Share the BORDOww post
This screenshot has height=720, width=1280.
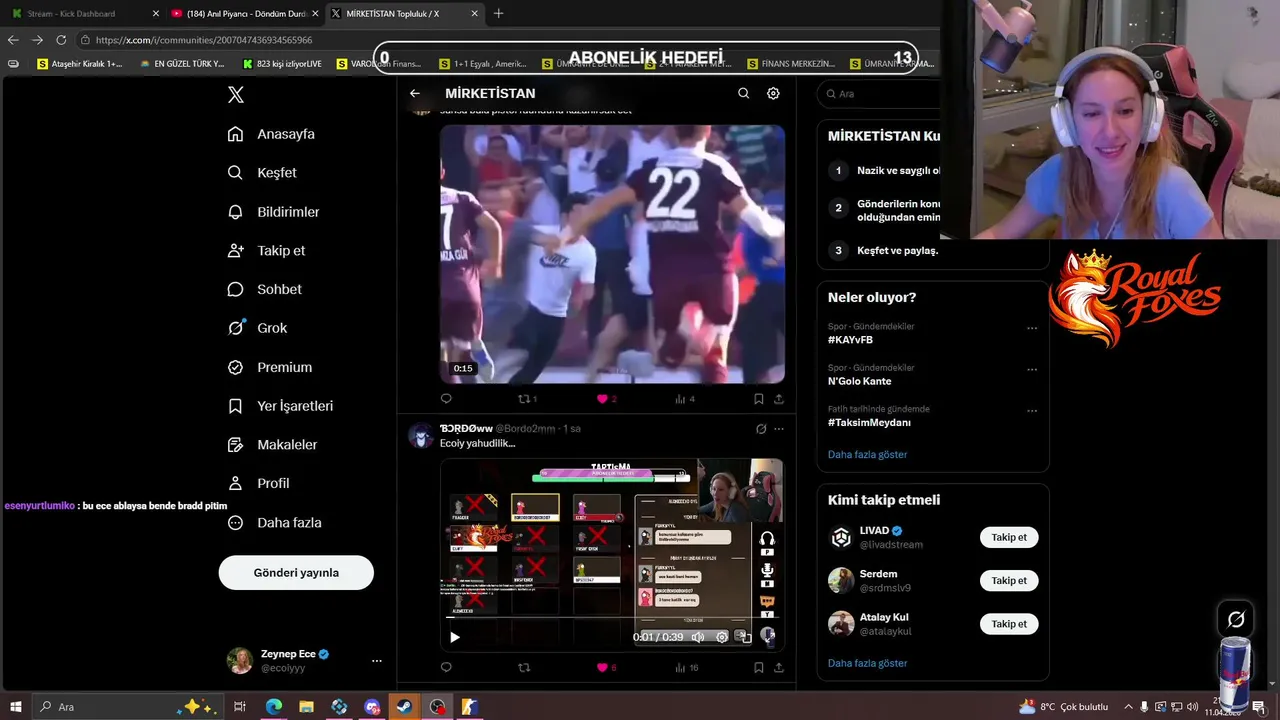pyautogui.click(x=779, y=667)
